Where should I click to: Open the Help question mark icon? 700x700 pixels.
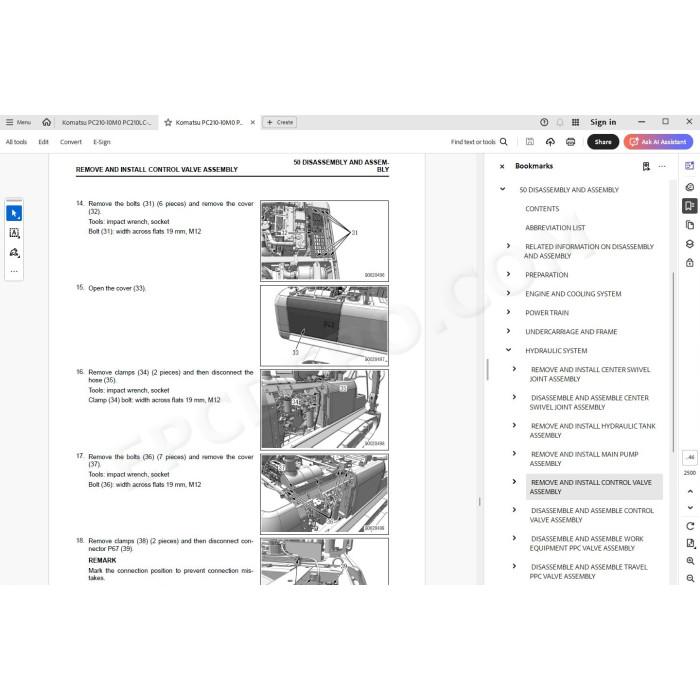pyautogui.click(x=544, y=122)
